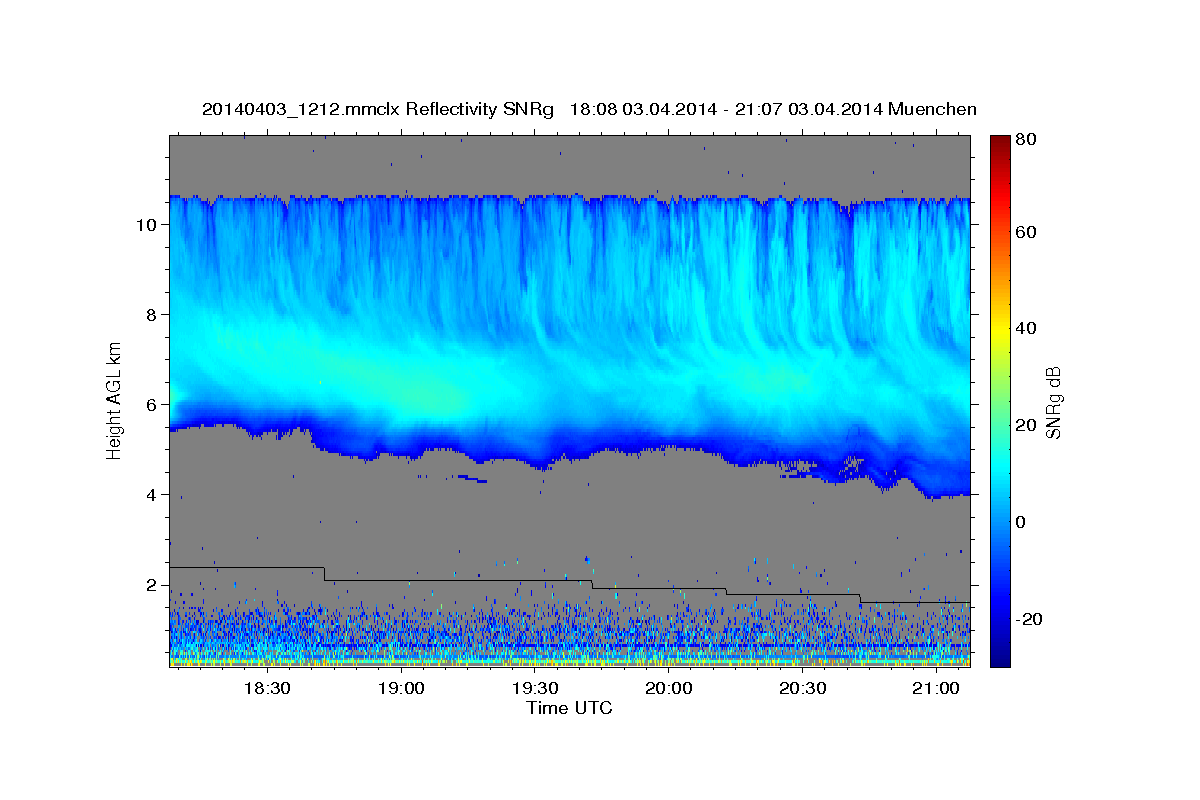Viewport: 1200px width, 800px height.
Task: Click the height tick label 4
Action: [151, 495]
